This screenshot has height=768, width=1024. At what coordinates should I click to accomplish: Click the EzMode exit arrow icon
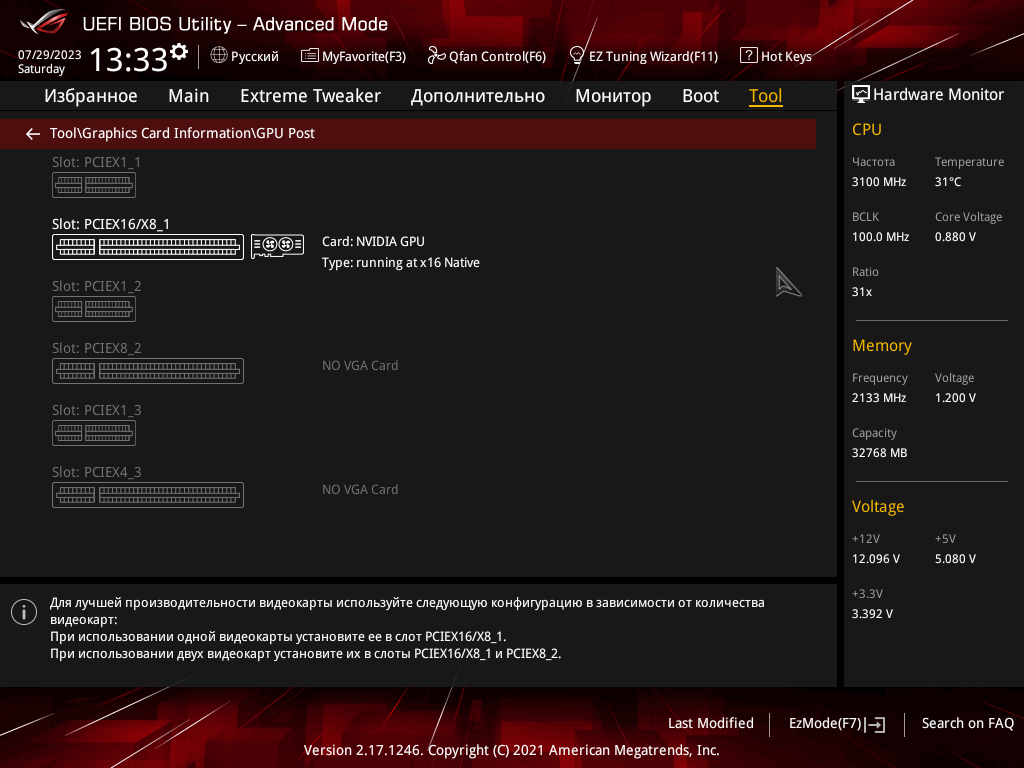(875, 724)
